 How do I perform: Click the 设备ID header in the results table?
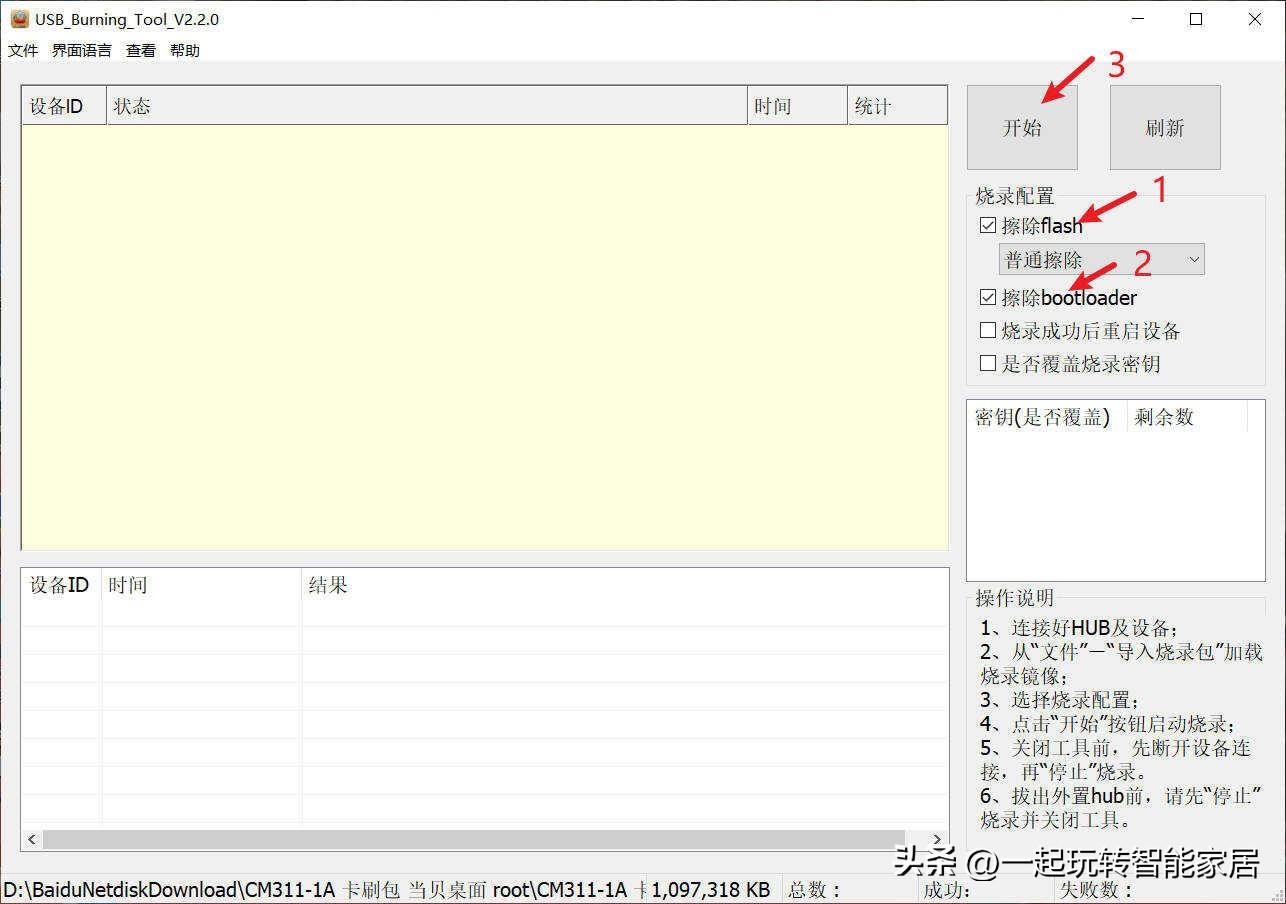[x=61, y=585]
